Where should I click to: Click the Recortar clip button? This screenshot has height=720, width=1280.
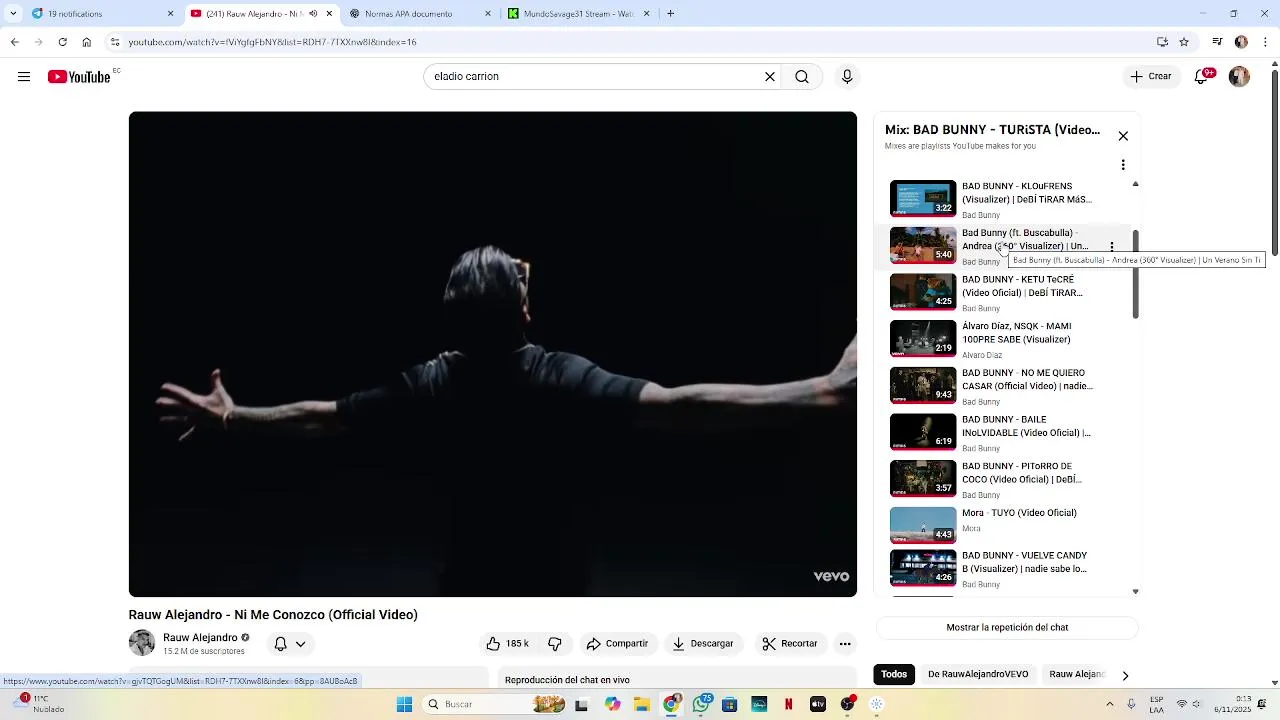tap(789, 644)
